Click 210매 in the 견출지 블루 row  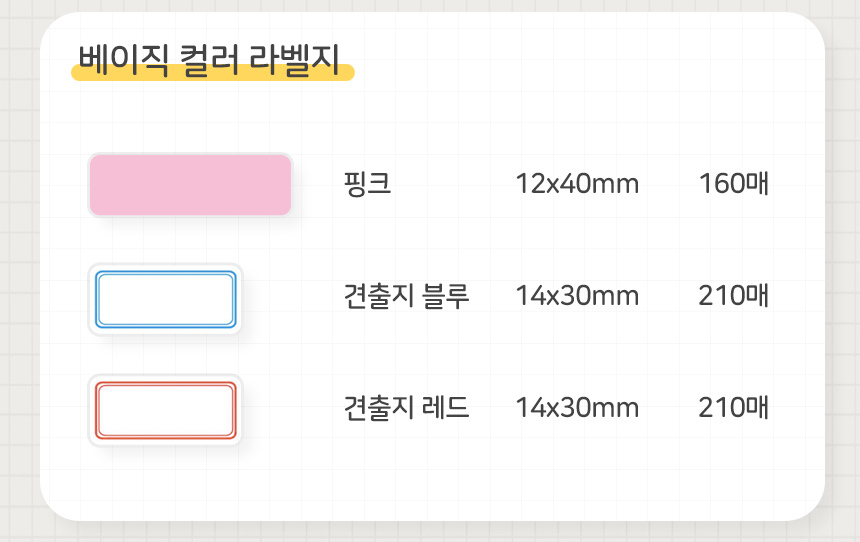tap(734, 296)
